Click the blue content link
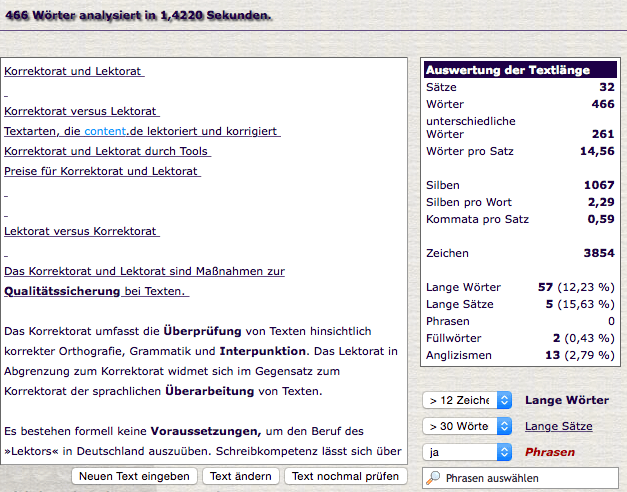 (x=105, y=131)
